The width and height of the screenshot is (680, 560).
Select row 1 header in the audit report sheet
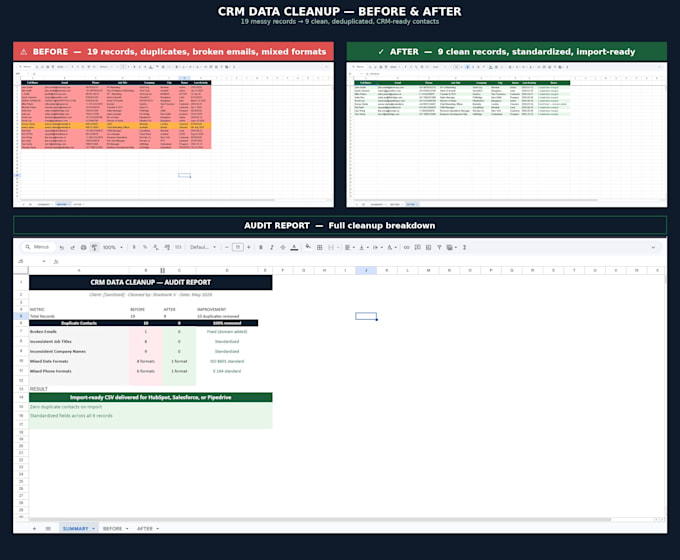pos(21,282)
